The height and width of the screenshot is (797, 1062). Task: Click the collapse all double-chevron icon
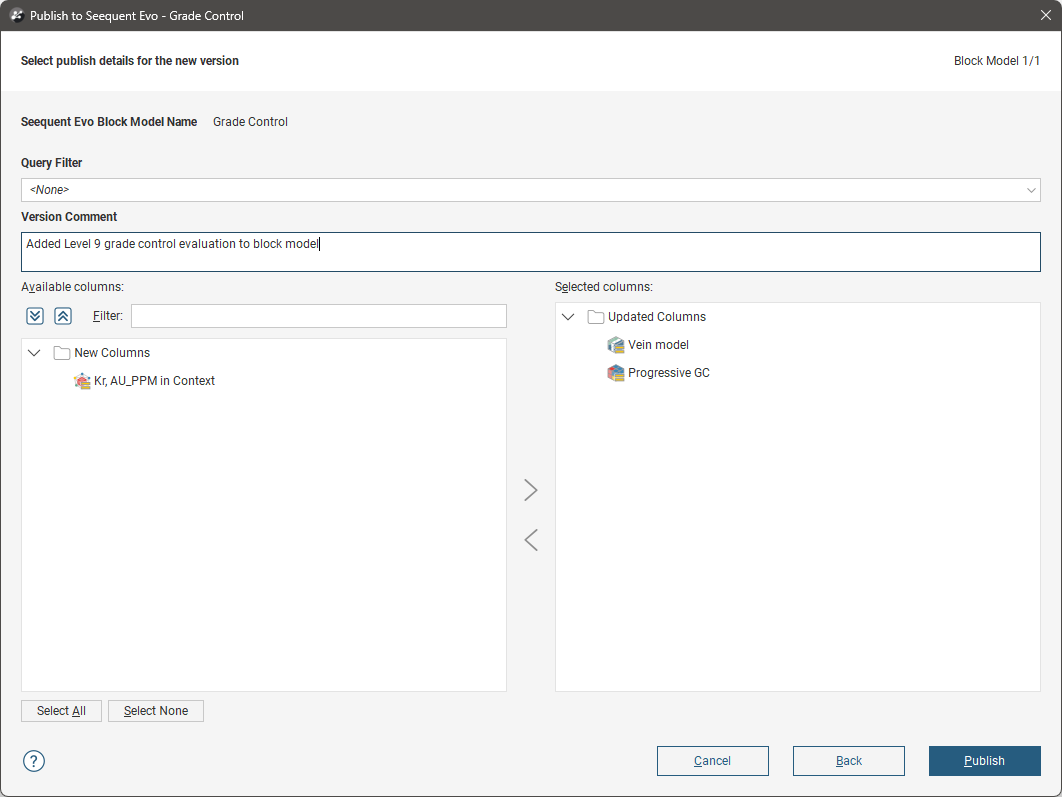(62, 316)
